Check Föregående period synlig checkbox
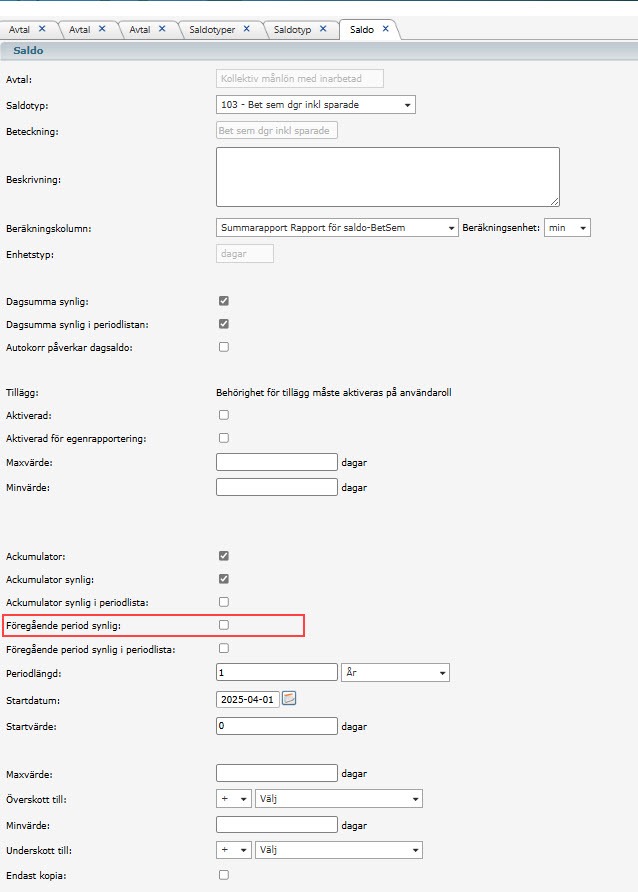Screen dimensions: 638x892 [224, 625]
